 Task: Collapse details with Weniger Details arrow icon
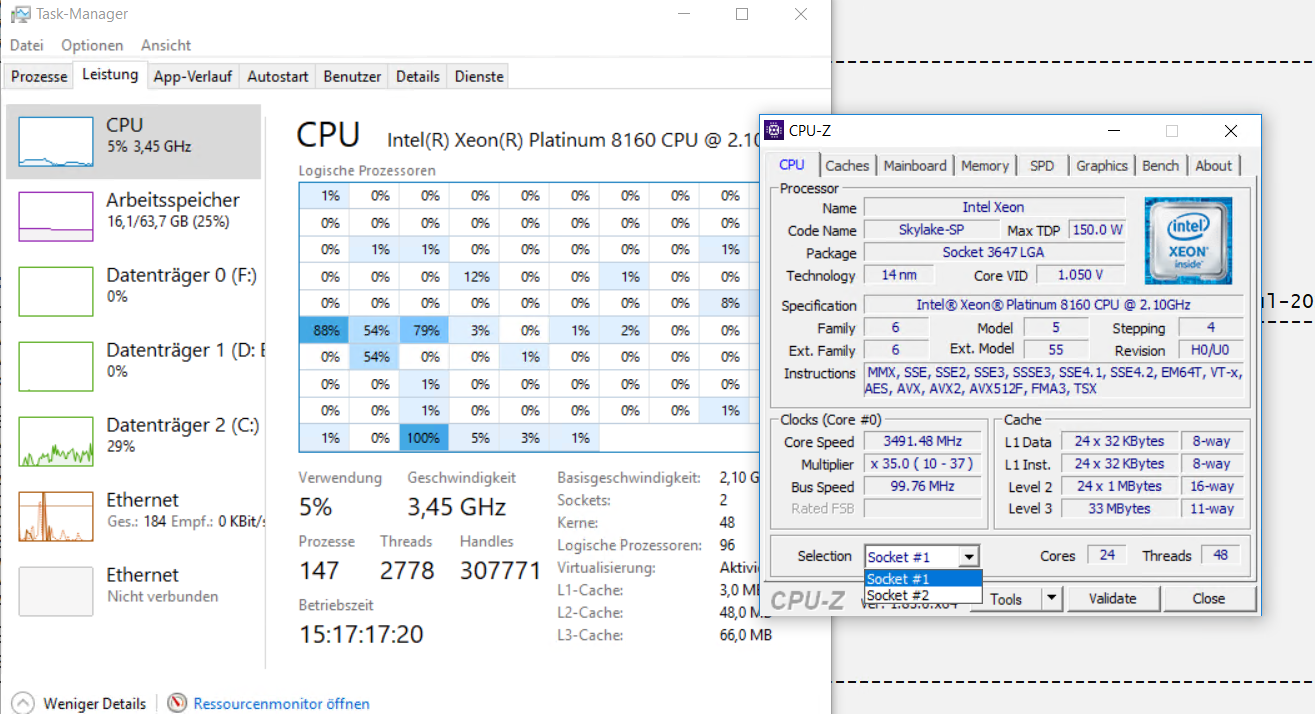point(23,703)
